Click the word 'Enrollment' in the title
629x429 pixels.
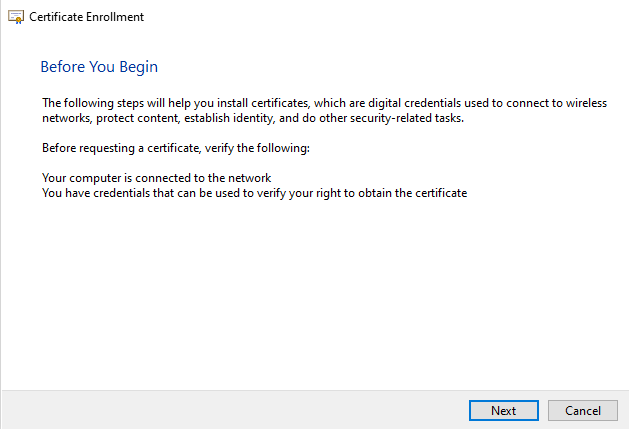click(115, 17)
